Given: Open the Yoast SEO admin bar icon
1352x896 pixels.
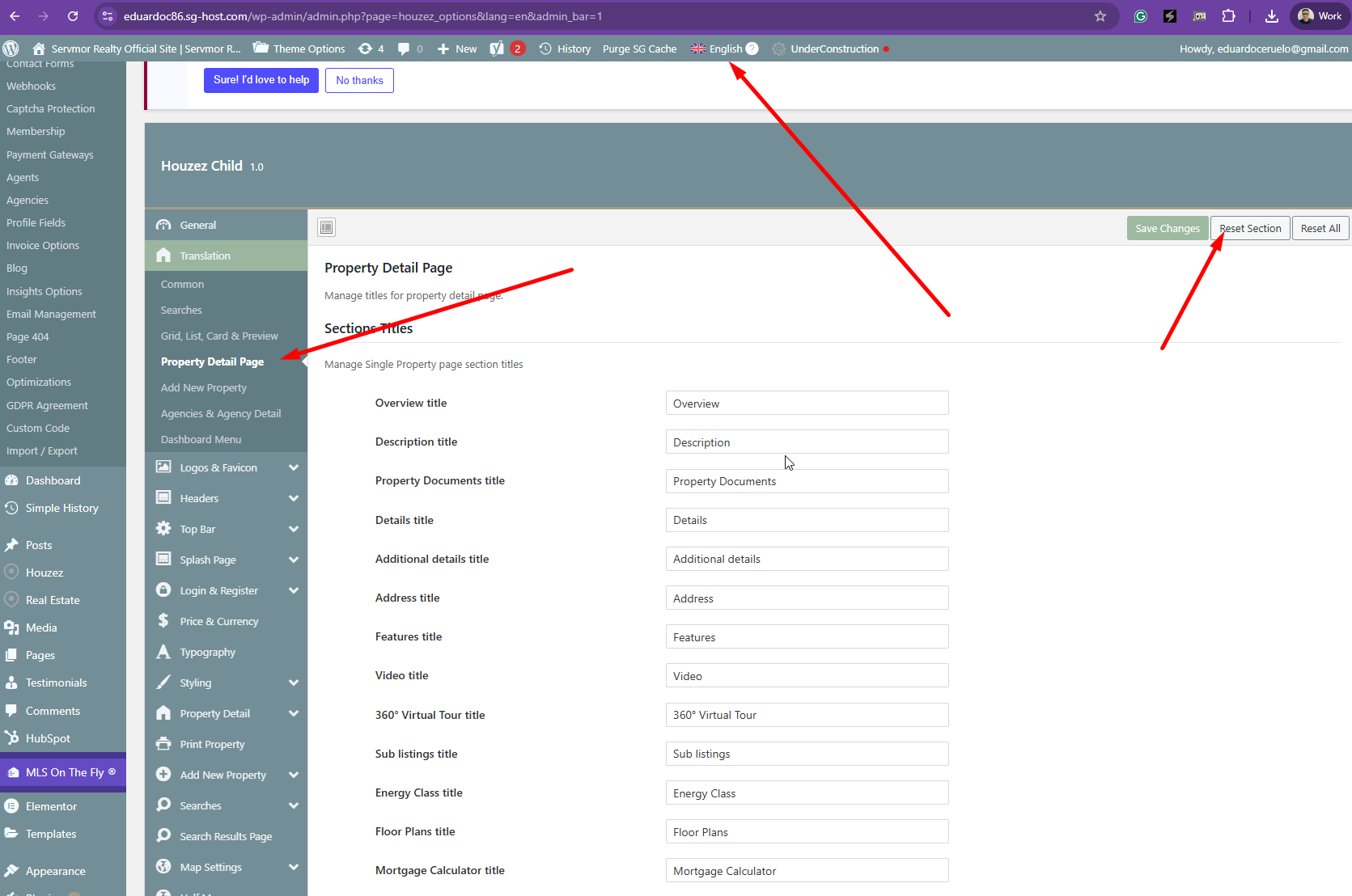Looking at the screenshot, I should click(x=497, y=49).
